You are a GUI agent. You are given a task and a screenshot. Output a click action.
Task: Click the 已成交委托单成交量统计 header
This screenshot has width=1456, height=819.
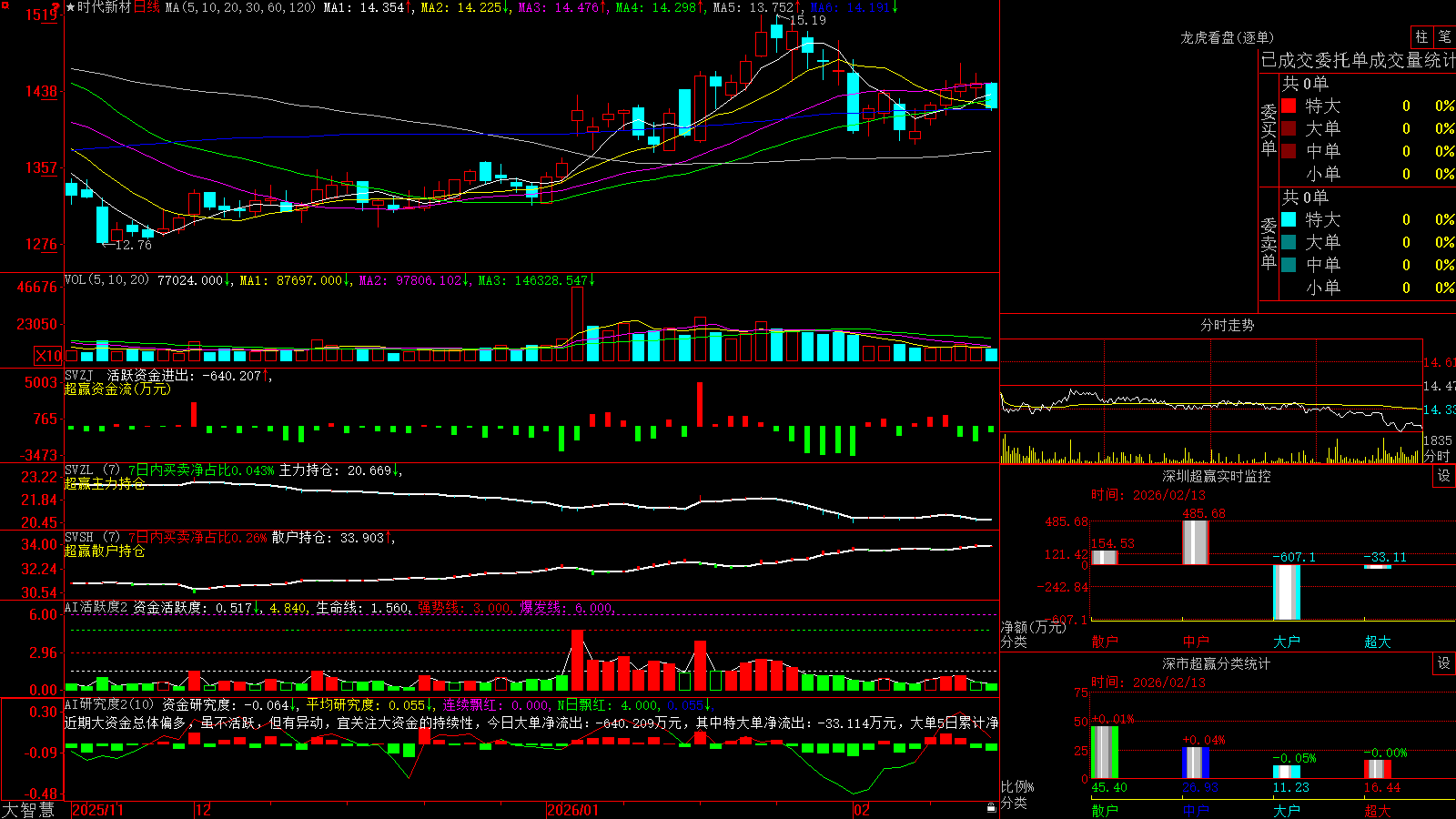pyautogui.click(x=1358, y=60)
